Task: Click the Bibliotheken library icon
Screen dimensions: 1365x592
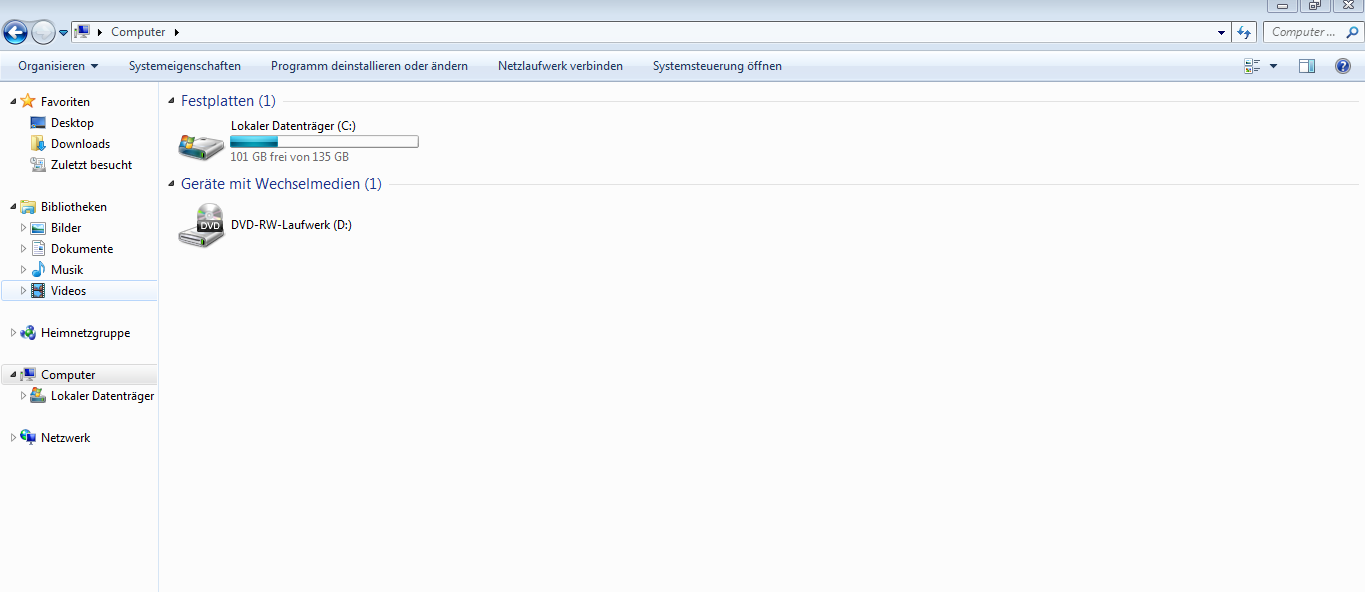Action: click(28, 207)
